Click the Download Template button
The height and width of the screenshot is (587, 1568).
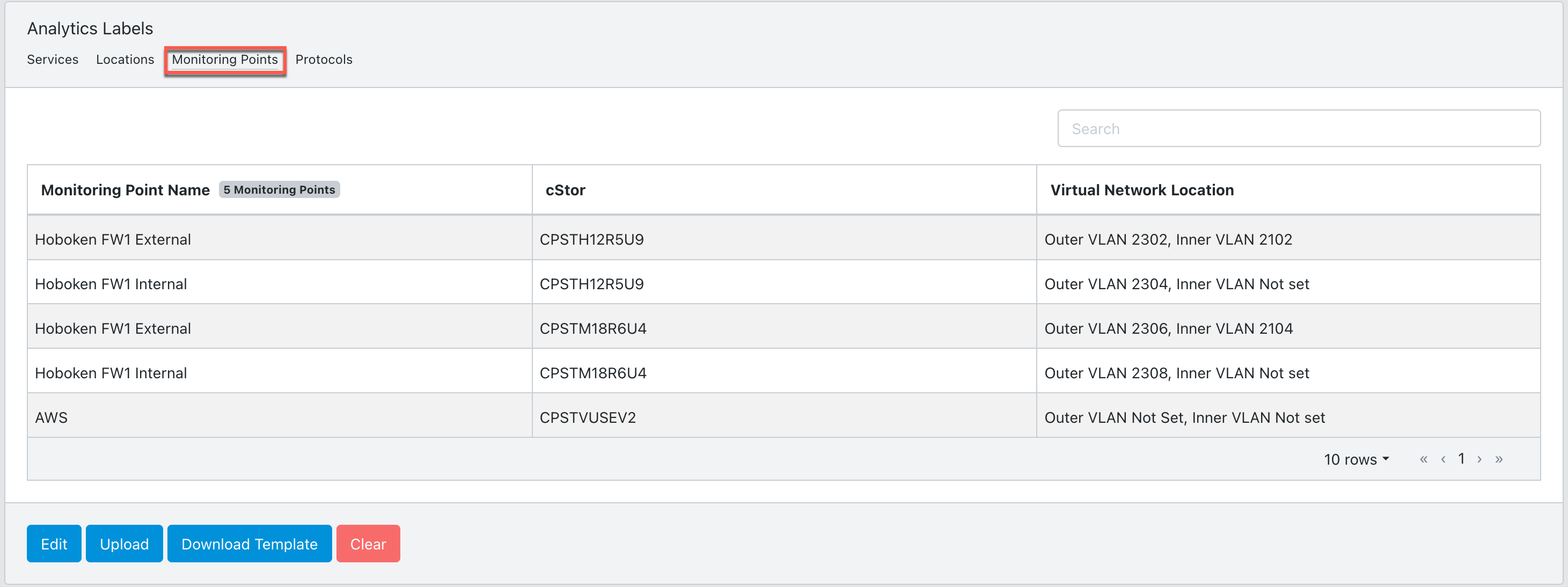click(x=250, y=544)
